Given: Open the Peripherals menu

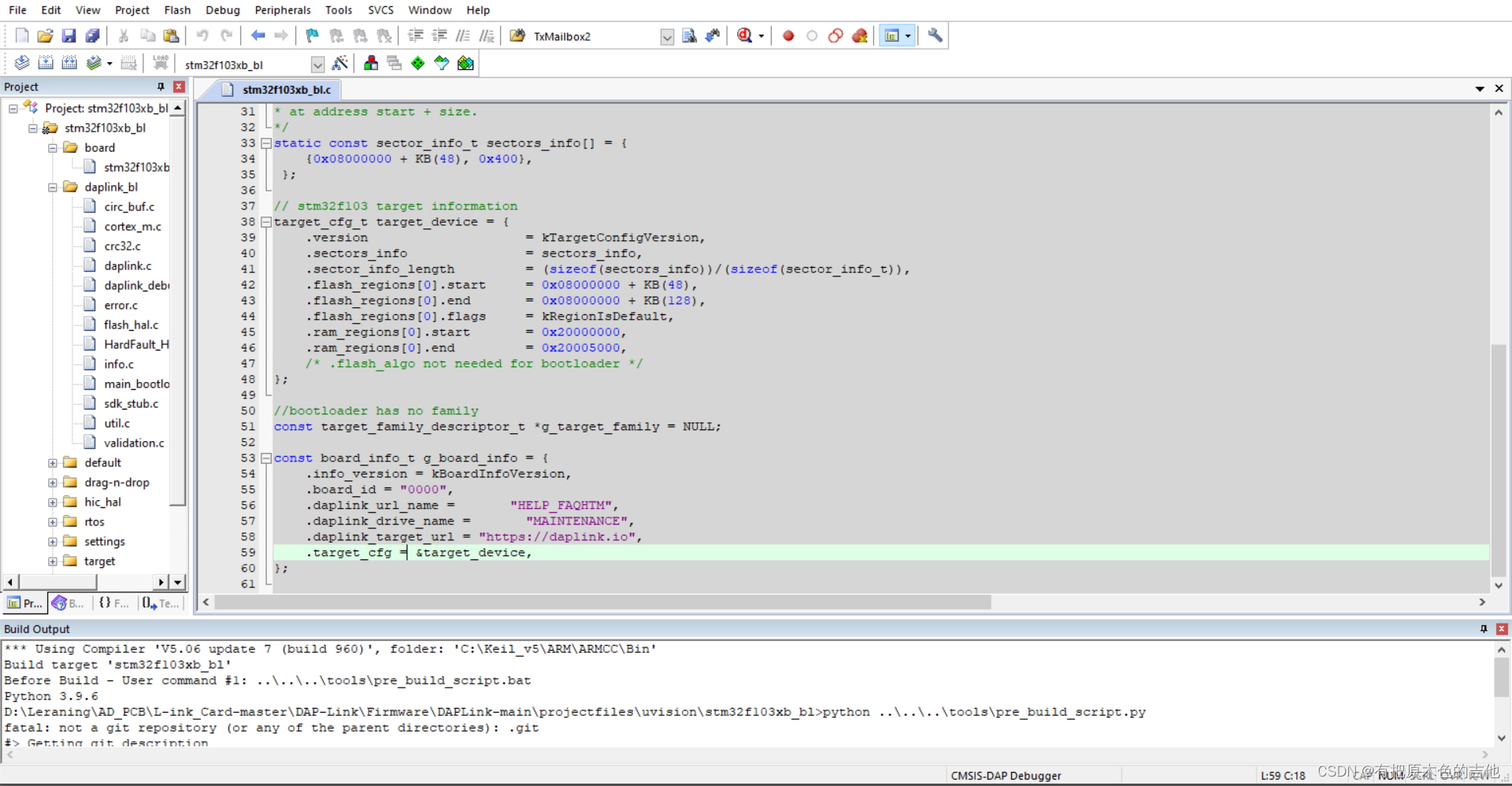Looking at the screenshot, I should tap(283, 10).
